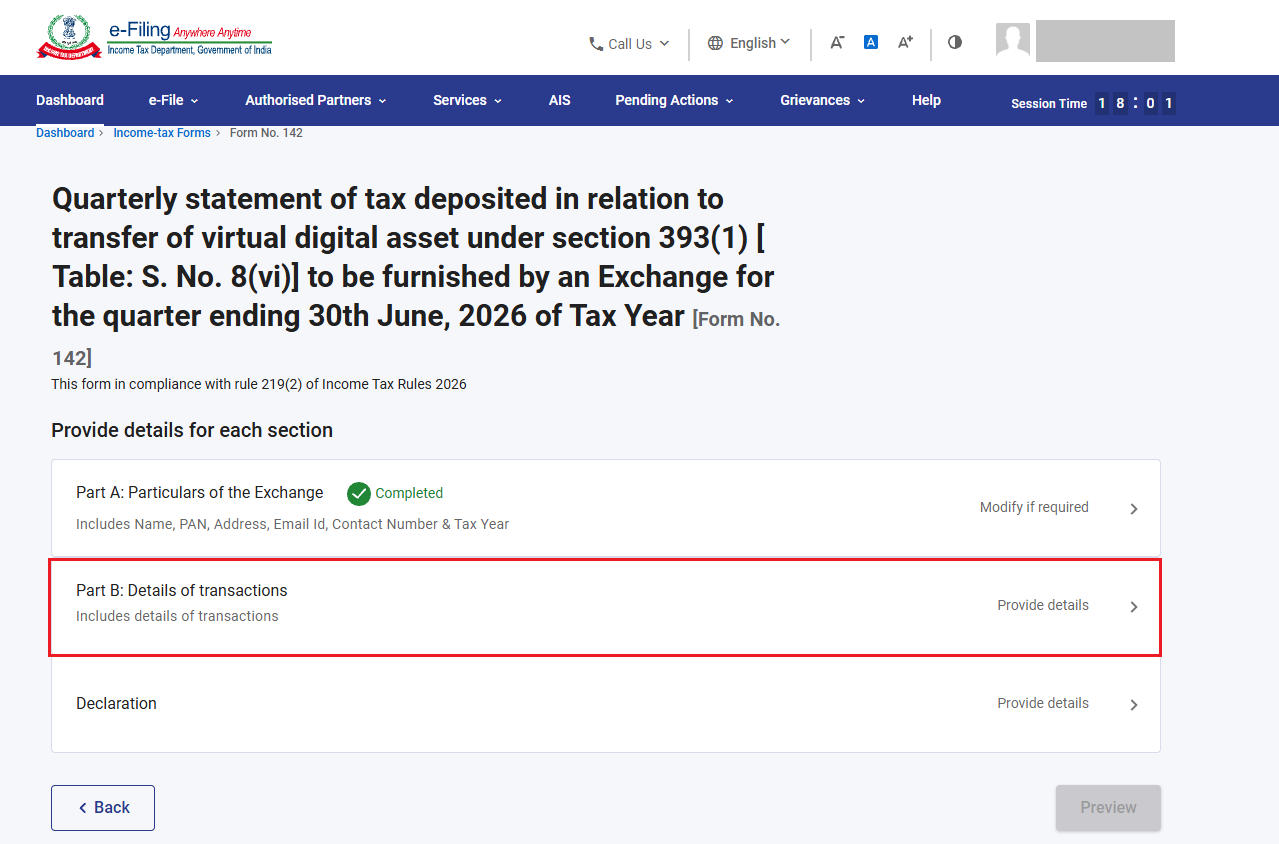Go to the Dashboard tab in navbar
1279x844 pixels.
coord(70,100)
